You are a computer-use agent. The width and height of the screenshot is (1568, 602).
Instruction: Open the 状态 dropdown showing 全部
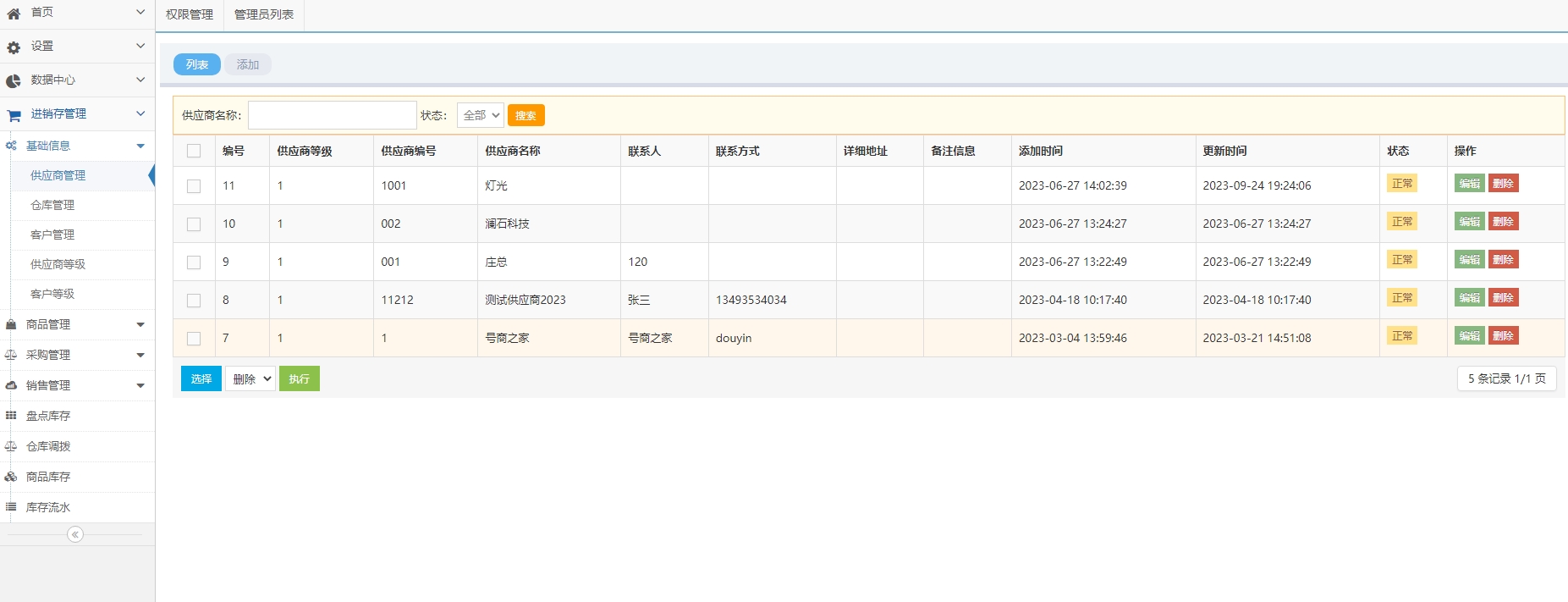point(480,115)
